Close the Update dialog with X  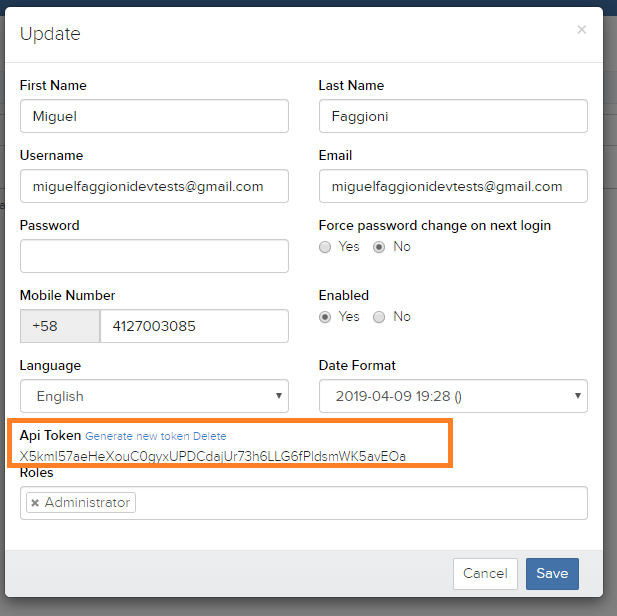point(582,30)
